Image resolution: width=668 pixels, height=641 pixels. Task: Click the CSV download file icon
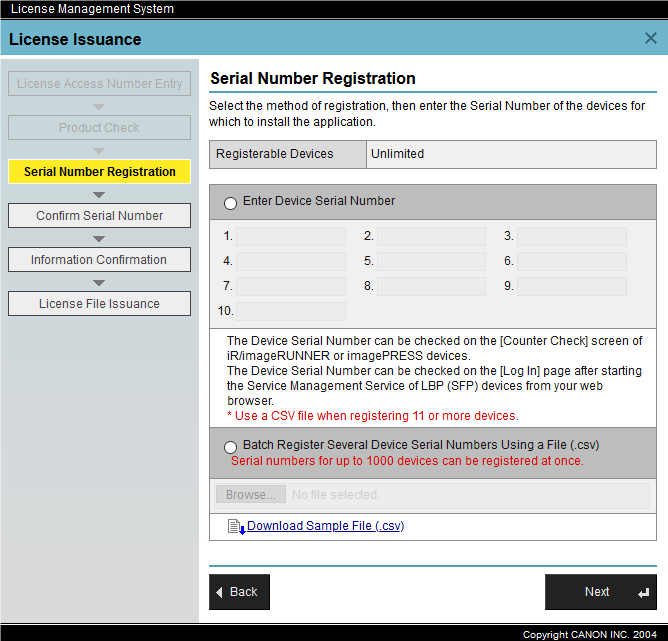pos(236,527)
